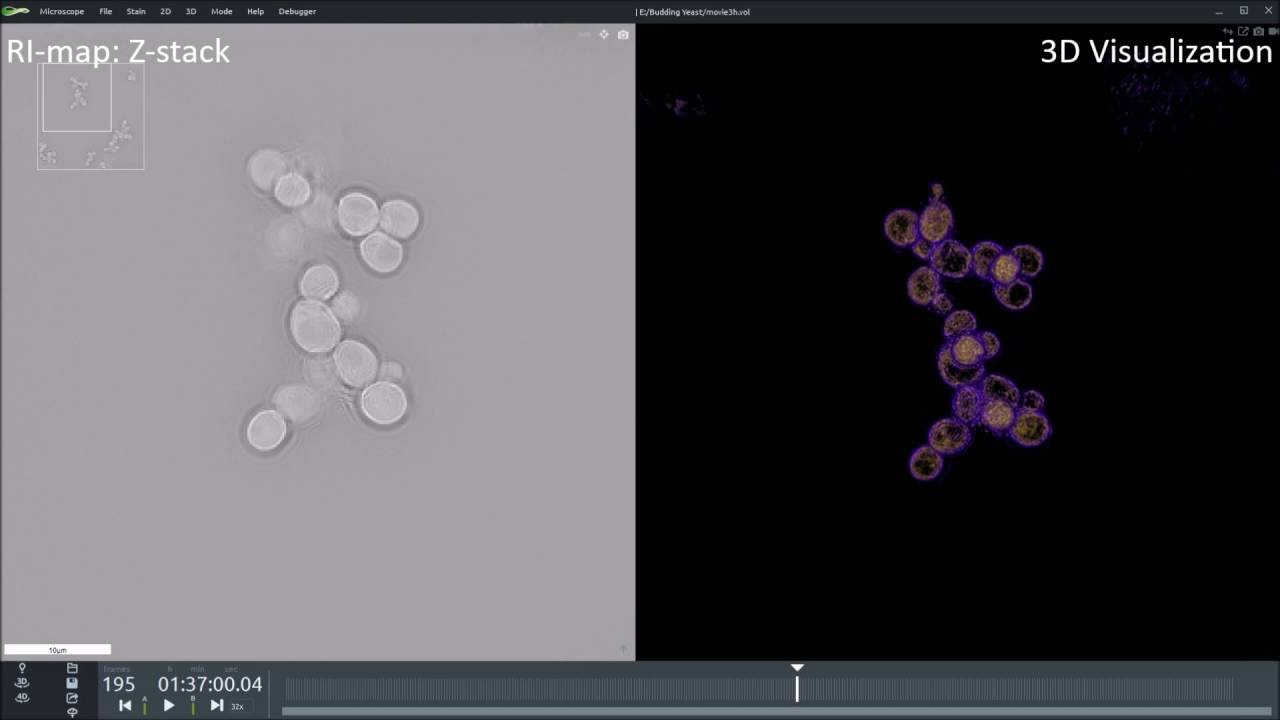Open the Help menu
Screen dimensions: 1280x720
point(255,12)
